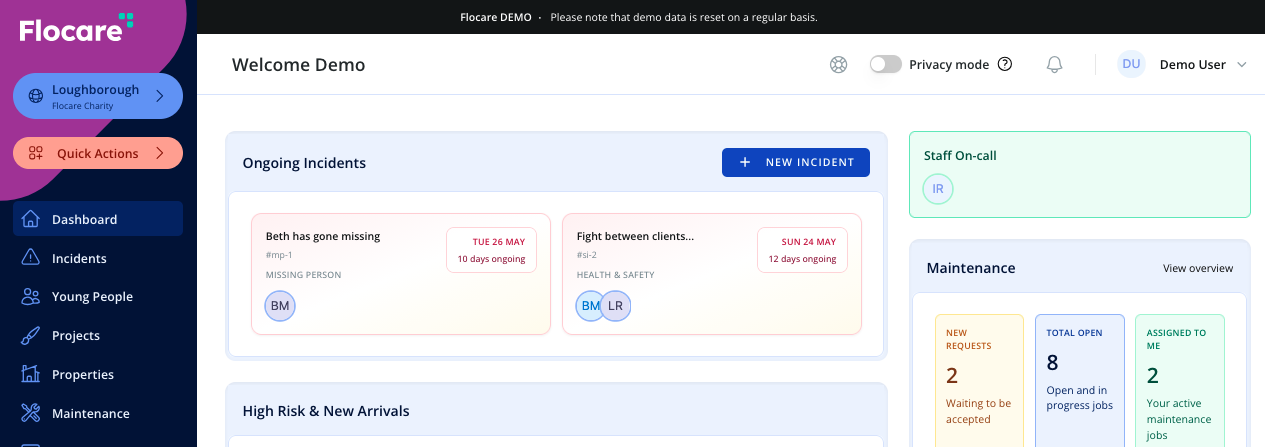The image size is (1265, 447).
Task: Click the plus icon in New Incident
Action: pyautogui.click(x=744, y=162)
